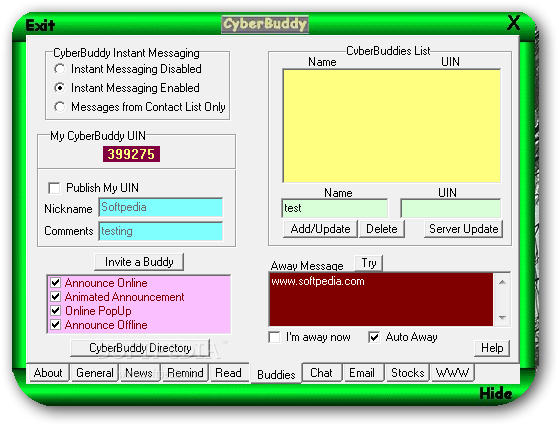Screen dimensions: 559x426
Task: Click the Nickname field containing Softpedia
Action: point(161,207)
